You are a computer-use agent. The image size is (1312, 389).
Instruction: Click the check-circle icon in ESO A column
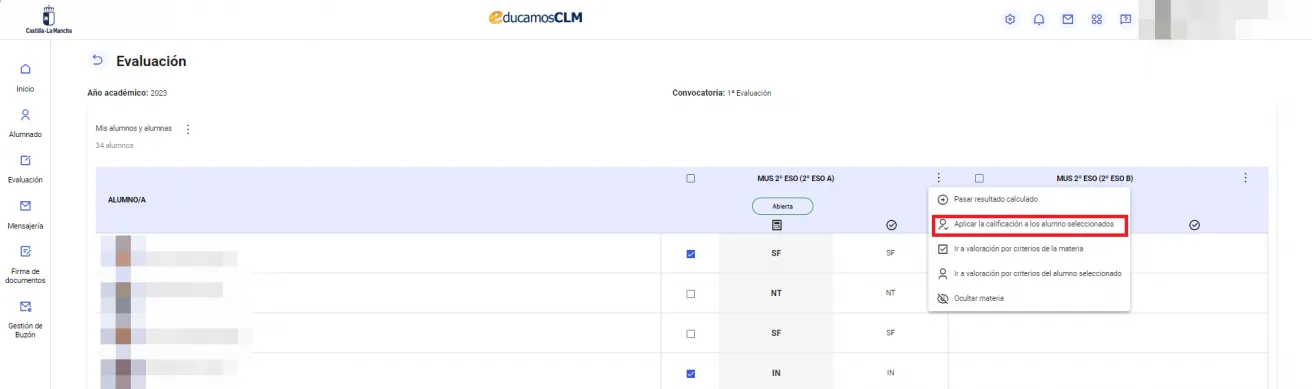click(x=891, y=226)
